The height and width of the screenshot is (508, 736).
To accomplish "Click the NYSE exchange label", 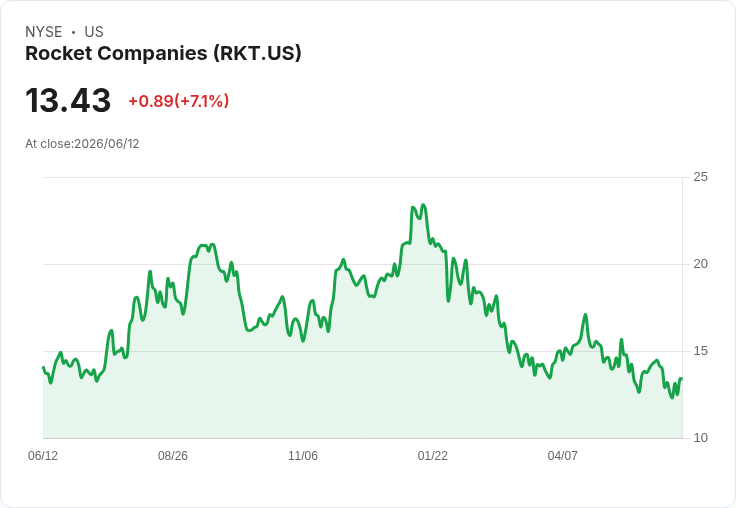I will pos(44,32).
